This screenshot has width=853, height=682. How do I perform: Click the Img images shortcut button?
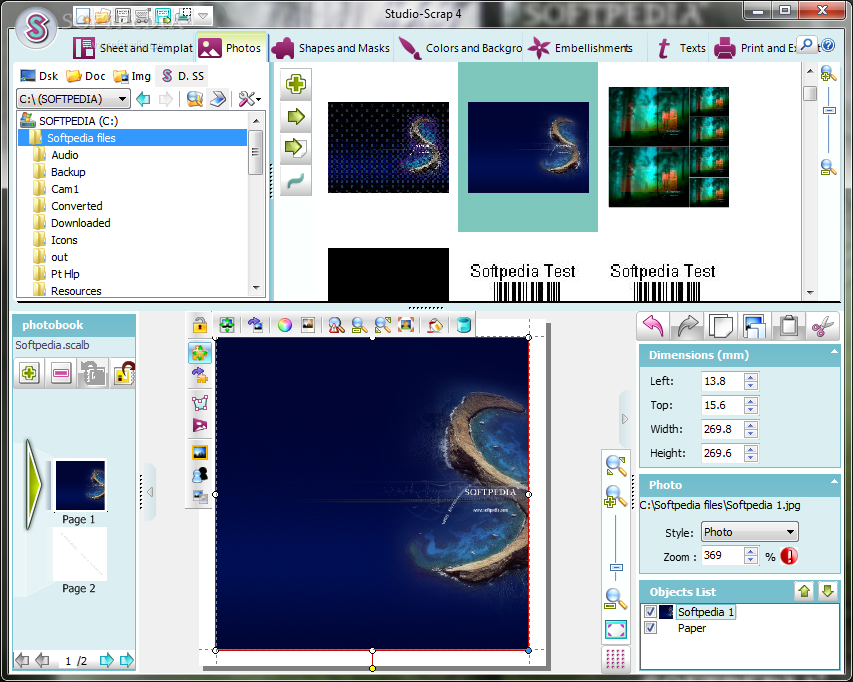[132, 76]
